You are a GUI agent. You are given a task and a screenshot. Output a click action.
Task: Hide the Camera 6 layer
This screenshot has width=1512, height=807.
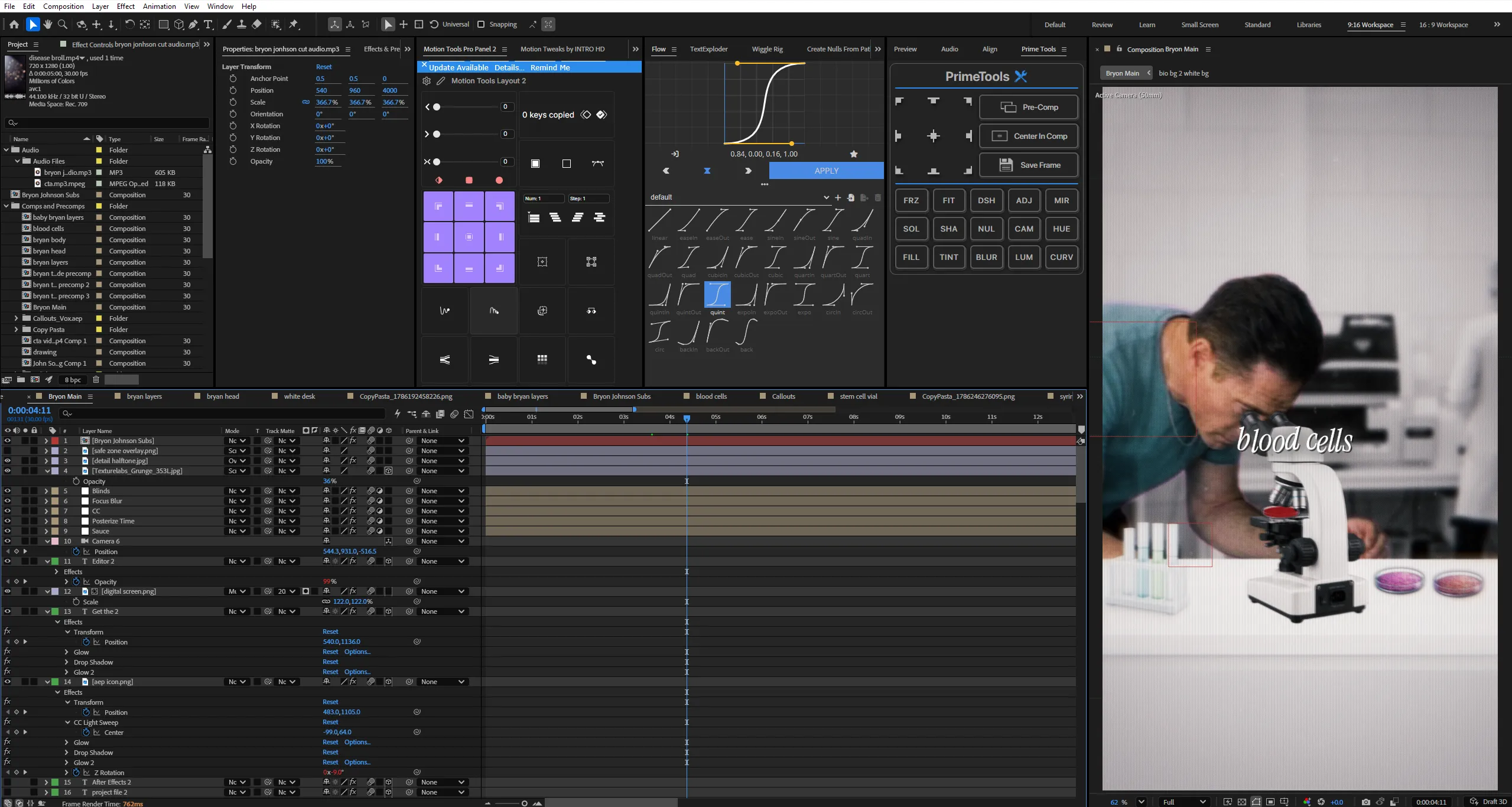(x=8, y=541)
